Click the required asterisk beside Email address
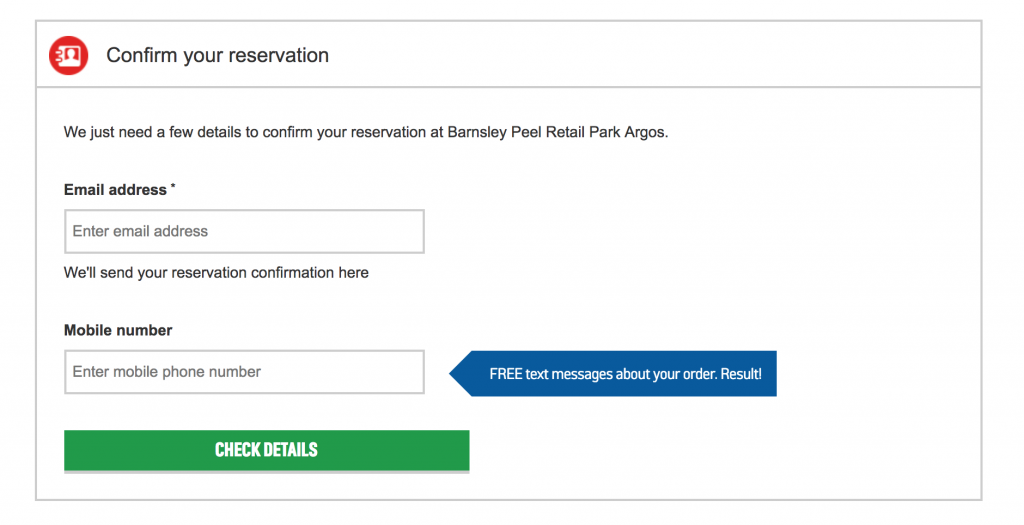Screen dimensions: 1024x525 coord(173,186)
